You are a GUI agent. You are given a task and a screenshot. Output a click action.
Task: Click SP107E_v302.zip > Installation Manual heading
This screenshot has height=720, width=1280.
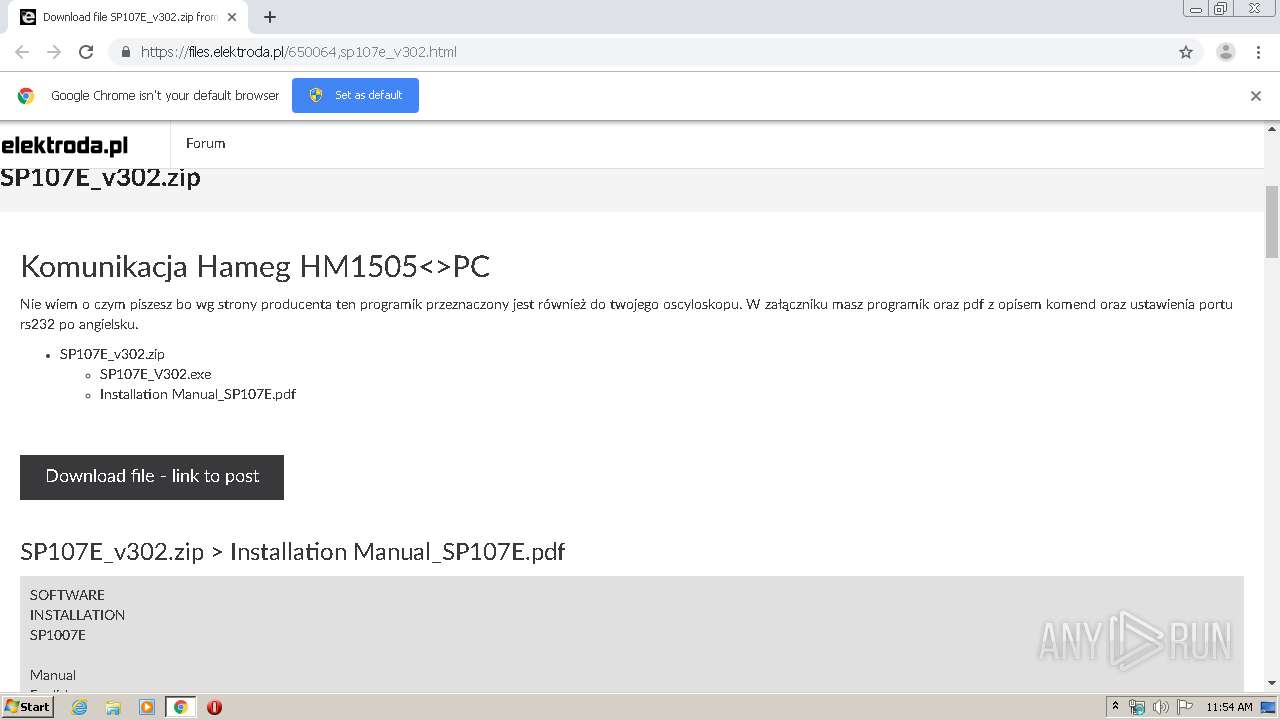pos(292,552)
